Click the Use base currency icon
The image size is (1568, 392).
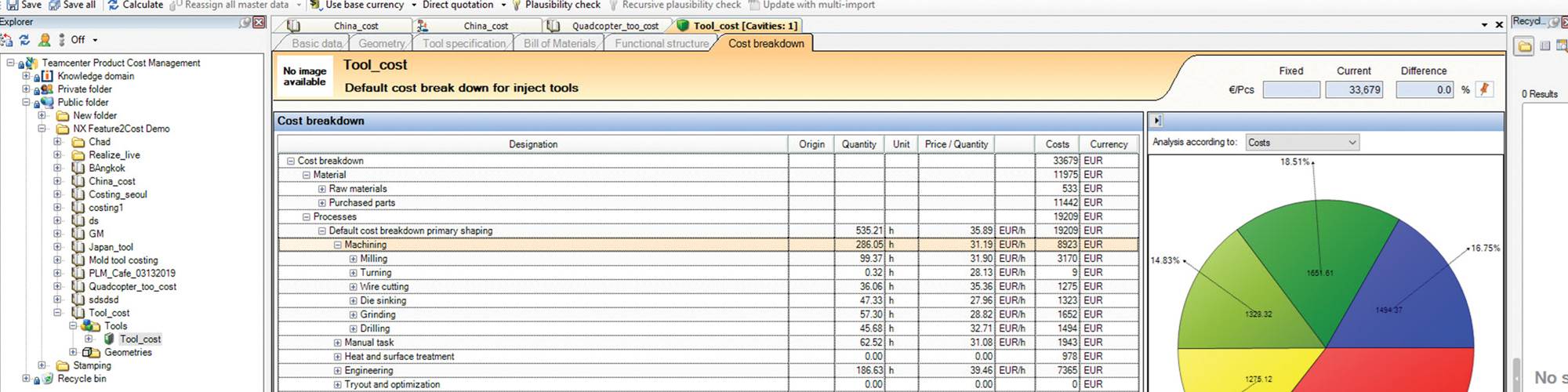coord(315,5)
